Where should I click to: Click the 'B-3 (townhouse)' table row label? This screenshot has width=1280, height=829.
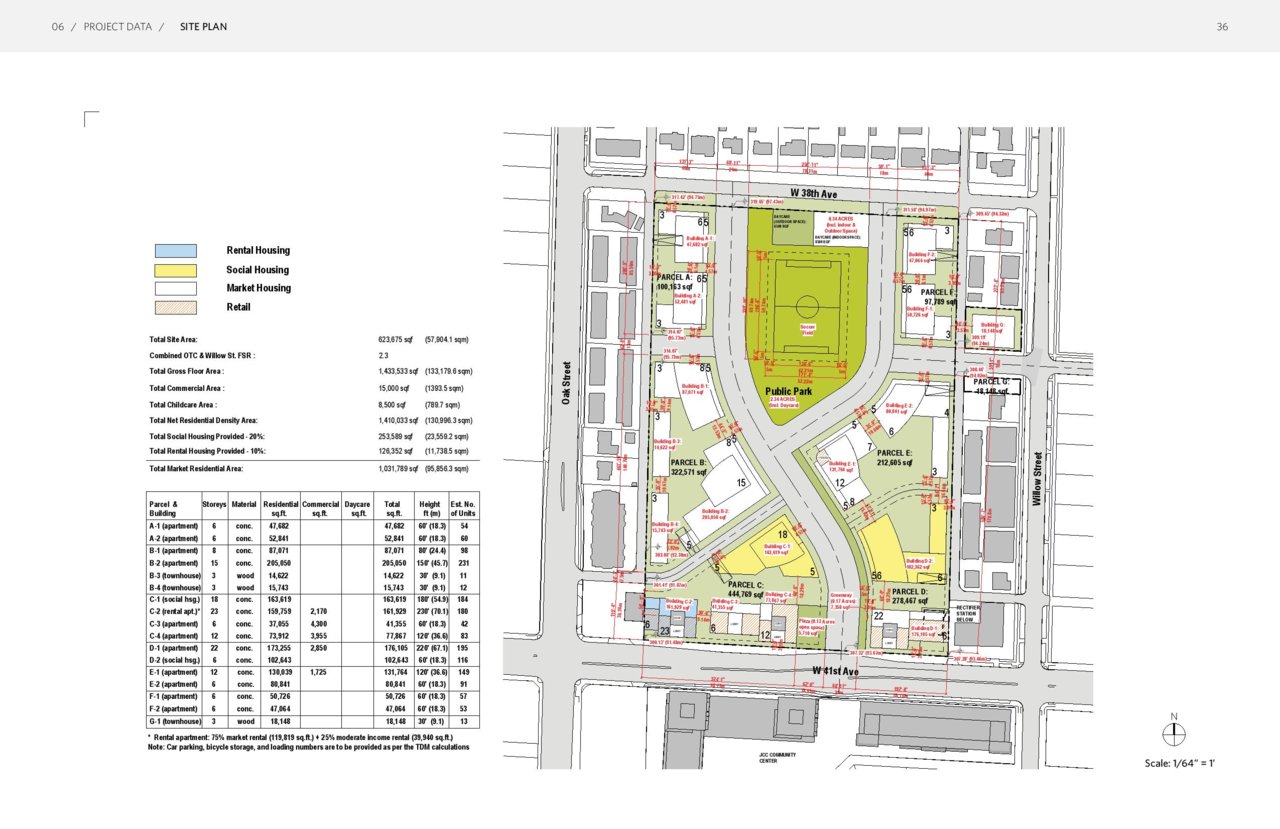pyautogui.click(x=174, y=576)
